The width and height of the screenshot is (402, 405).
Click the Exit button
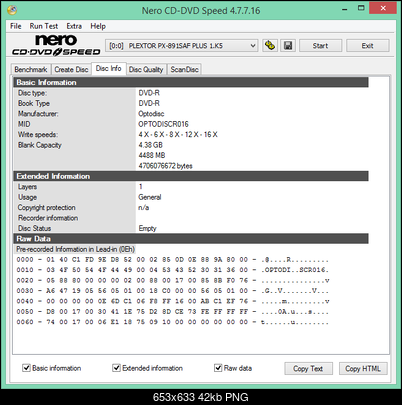coord(367,46)
